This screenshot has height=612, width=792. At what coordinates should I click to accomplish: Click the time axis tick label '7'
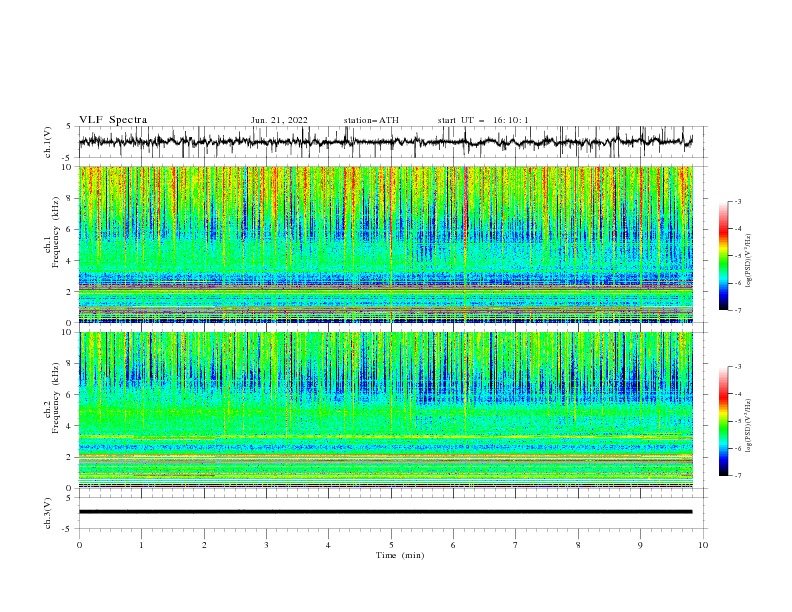point(516,545)
